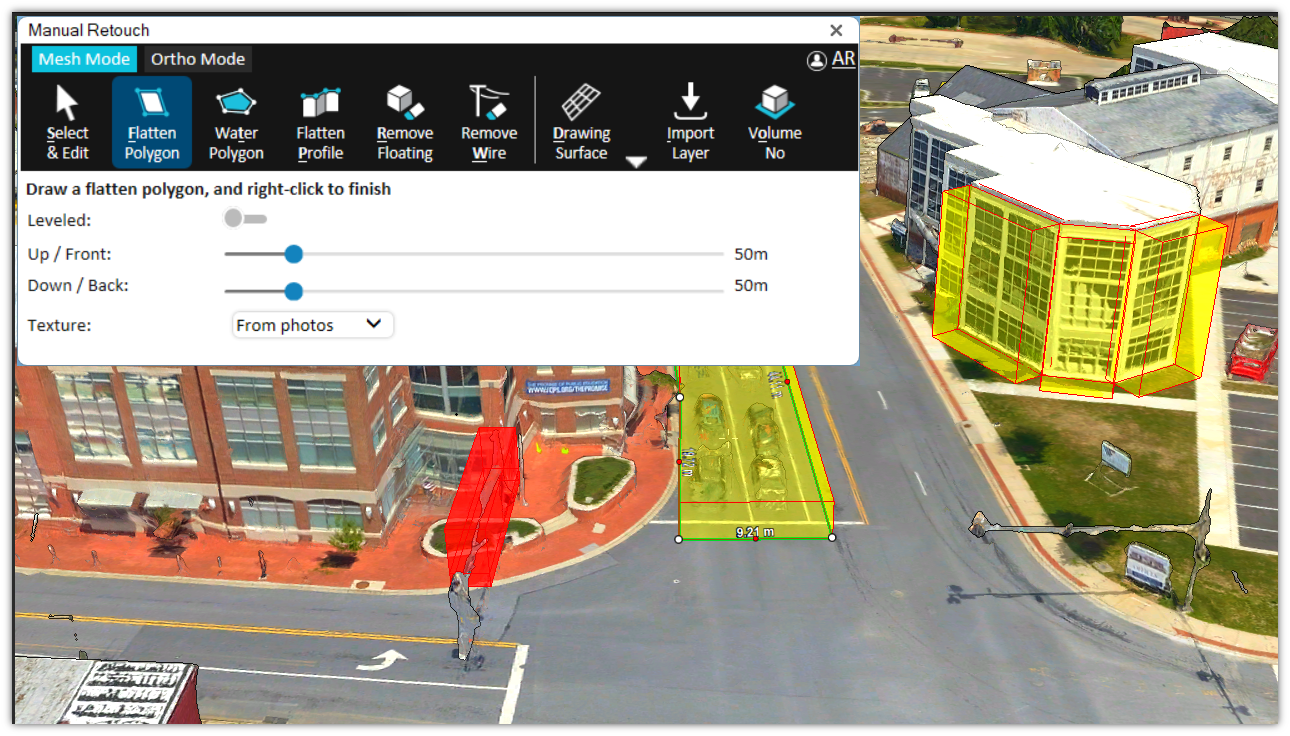Screen dimensions: 1290x736
Task: Enable the Leveled switch
Action: point(245,218)
